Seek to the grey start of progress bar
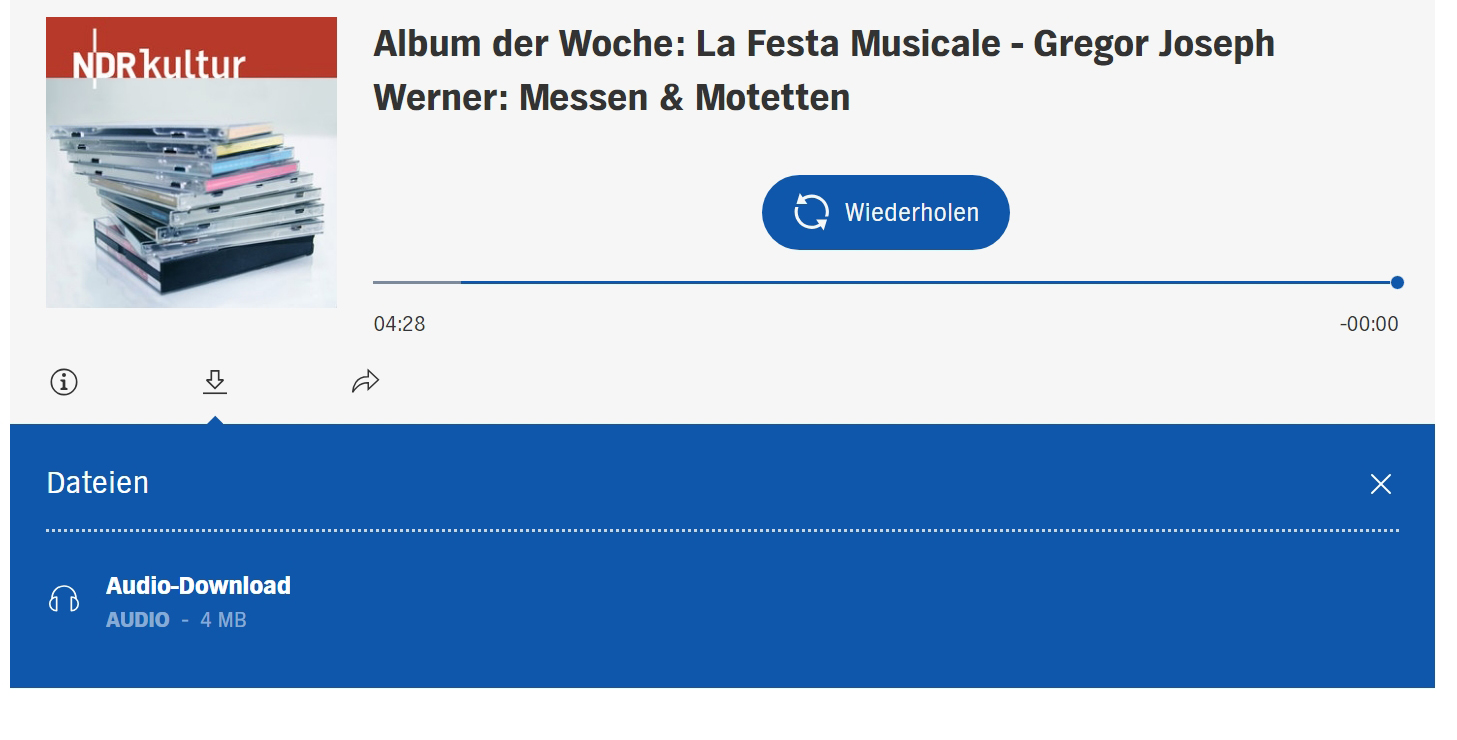 pos(416,282)
